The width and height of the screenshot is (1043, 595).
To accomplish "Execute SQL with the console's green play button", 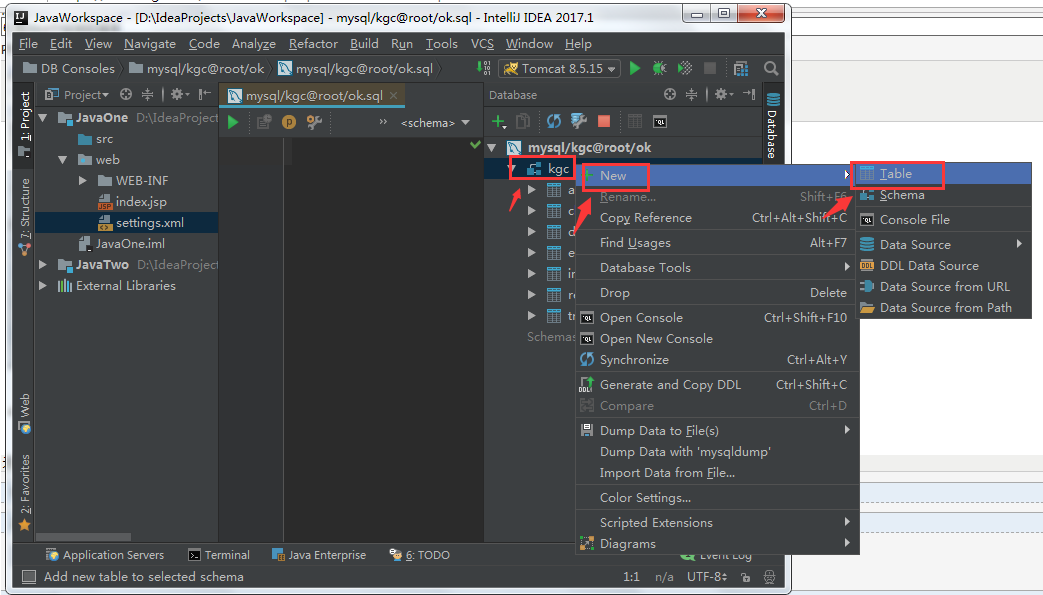I will pos(233,122).
